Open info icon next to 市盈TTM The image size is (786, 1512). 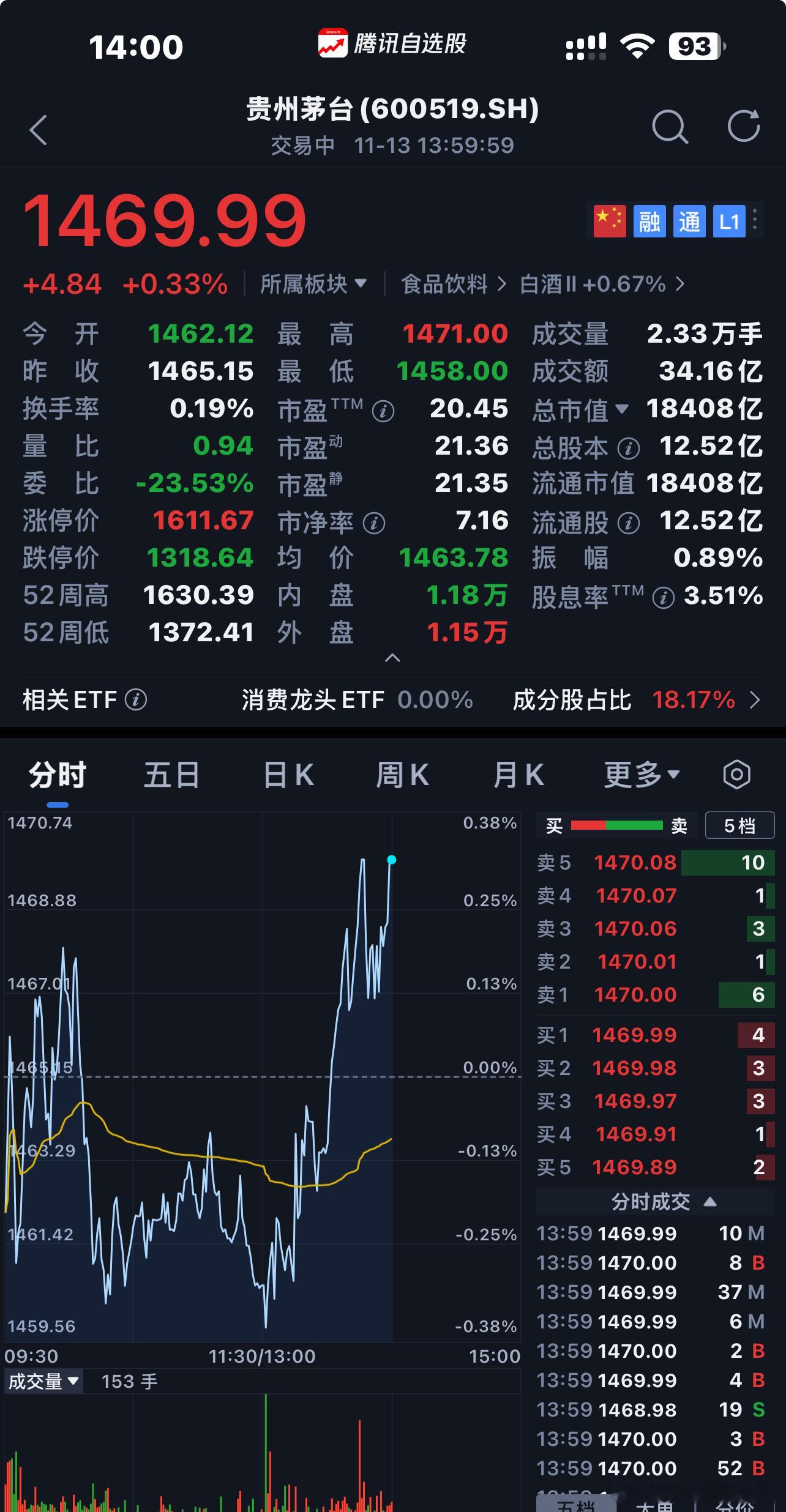point(383,411)
